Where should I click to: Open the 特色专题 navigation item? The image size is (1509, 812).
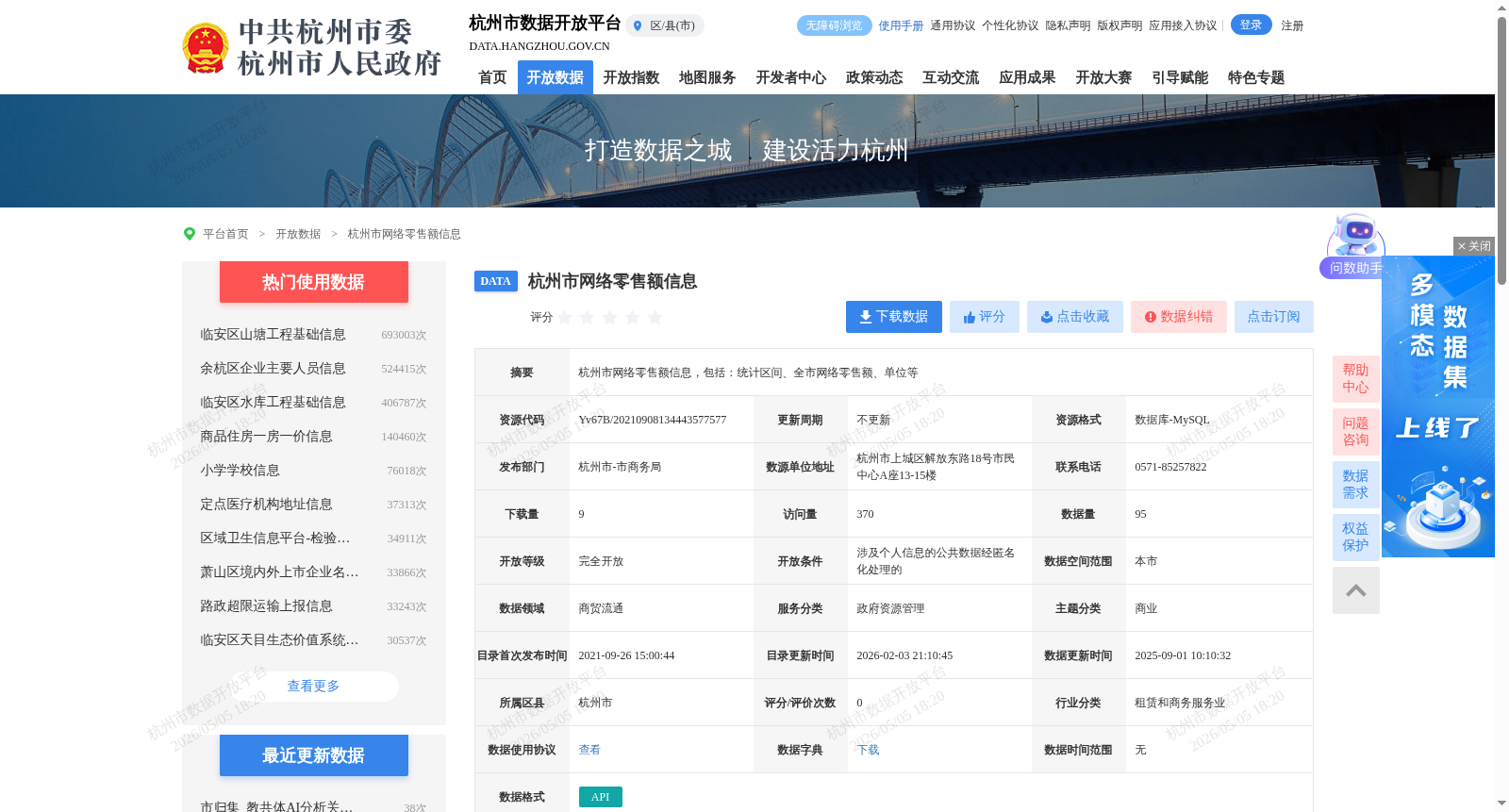[1256, 77]
